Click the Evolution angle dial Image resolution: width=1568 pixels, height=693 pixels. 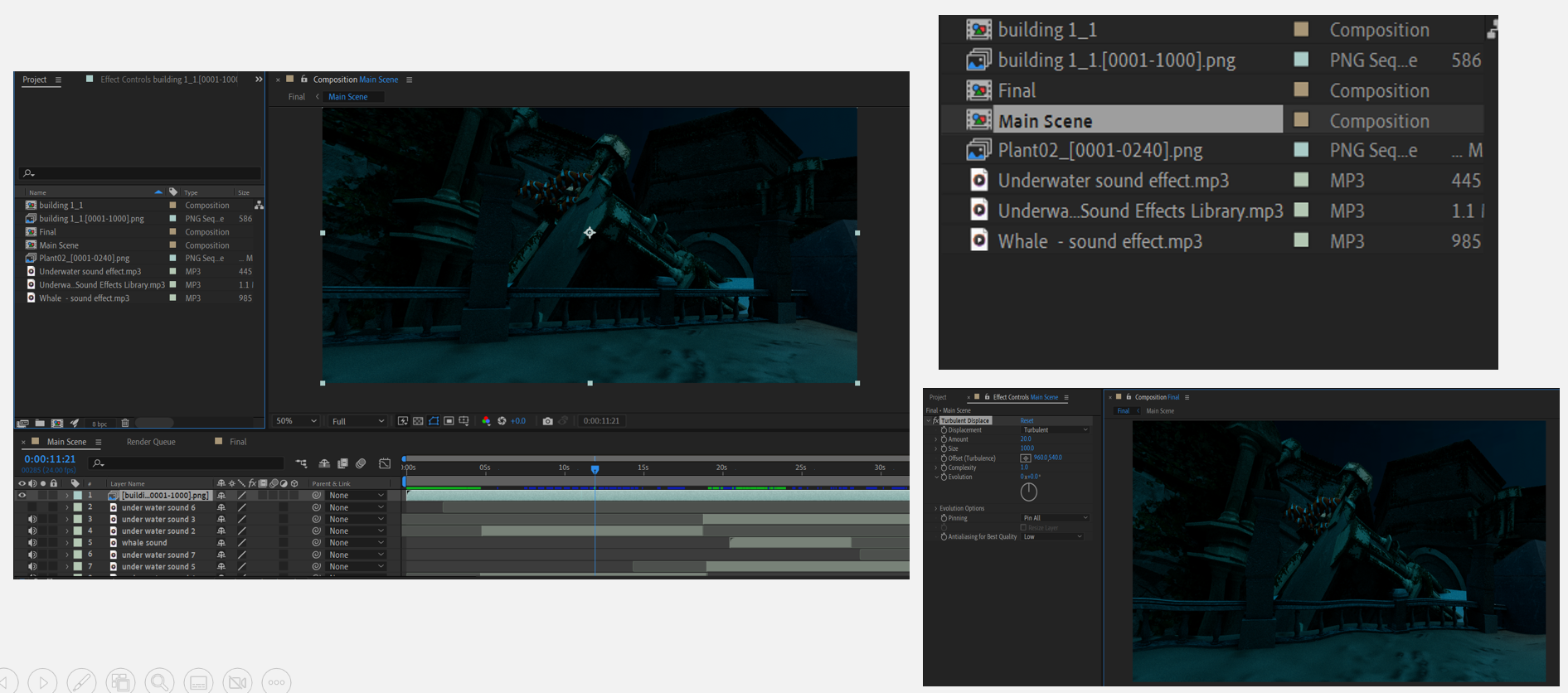point(1029,492)
